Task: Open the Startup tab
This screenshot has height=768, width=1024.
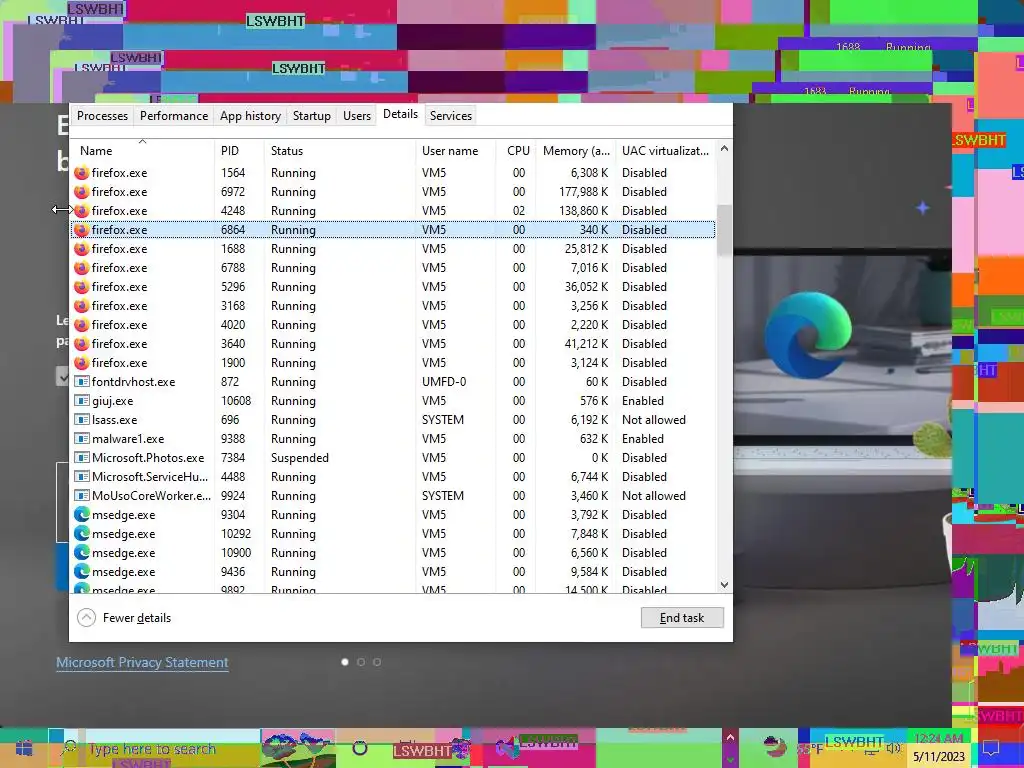Action: click(312, 116)
